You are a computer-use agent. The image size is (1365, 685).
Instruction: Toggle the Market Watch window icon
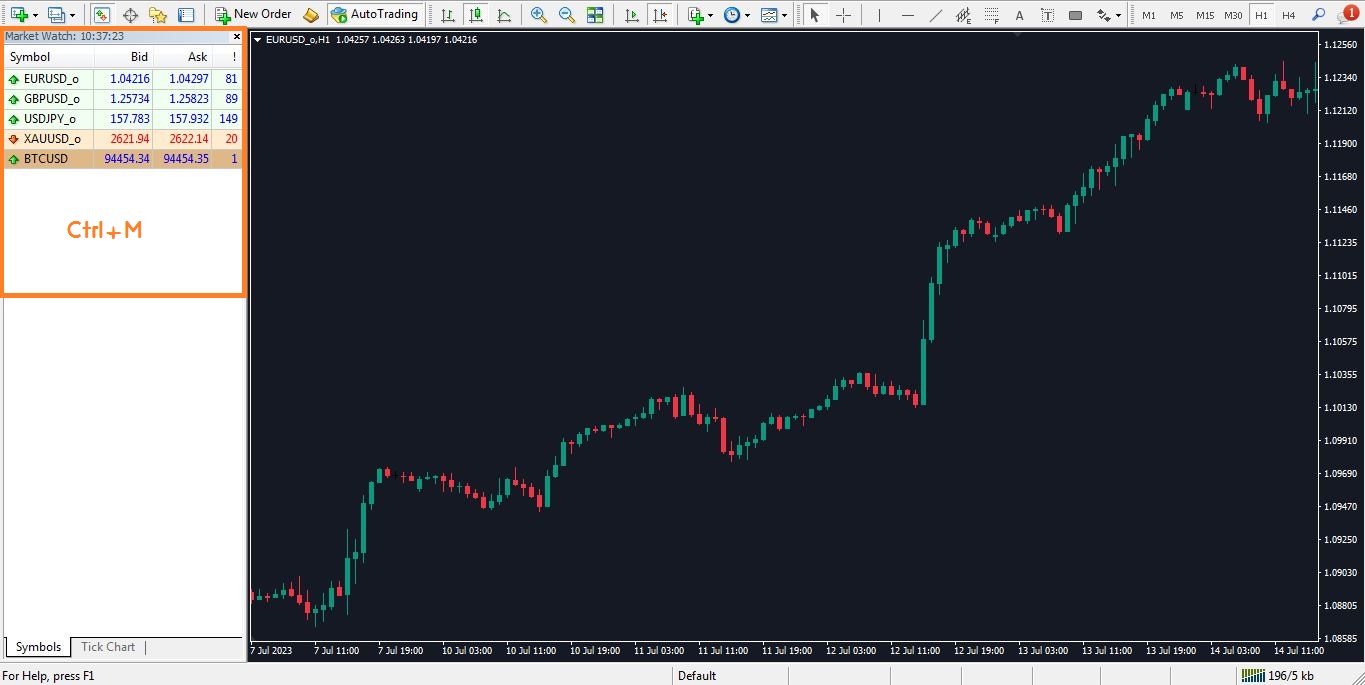(101, 15)
